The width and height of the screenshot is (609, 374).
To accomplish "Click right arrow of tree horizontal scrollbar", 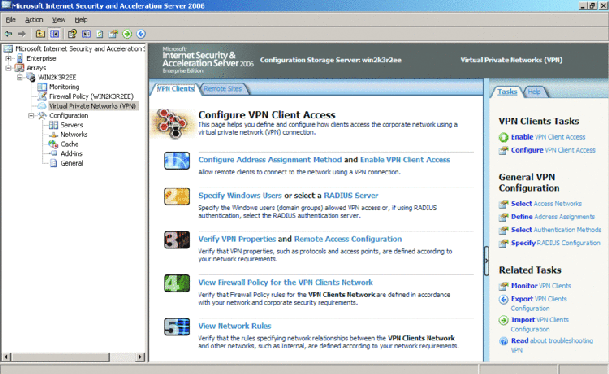I will [x=141, y=357].
